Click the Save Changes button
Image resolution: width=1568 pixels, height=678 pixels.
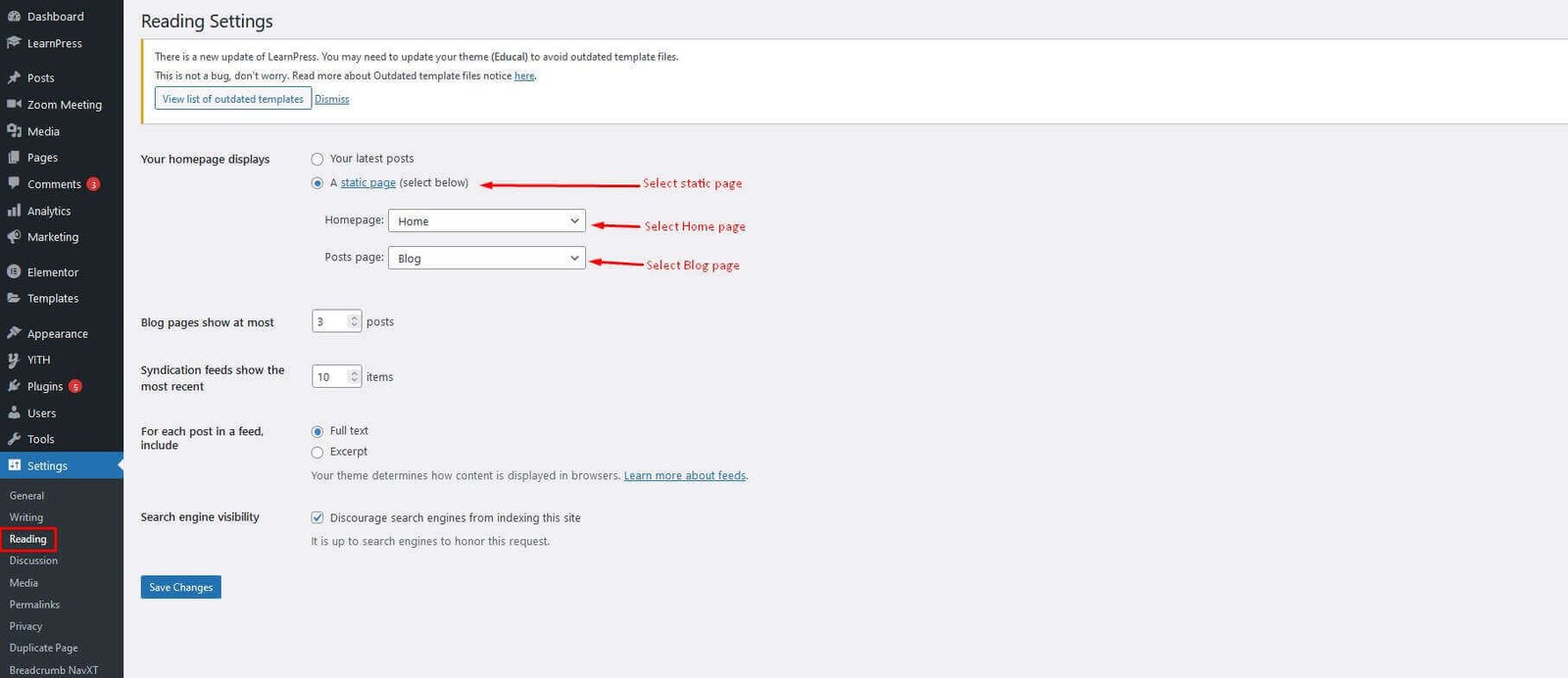pyautogui.click(x=180, y=587)
